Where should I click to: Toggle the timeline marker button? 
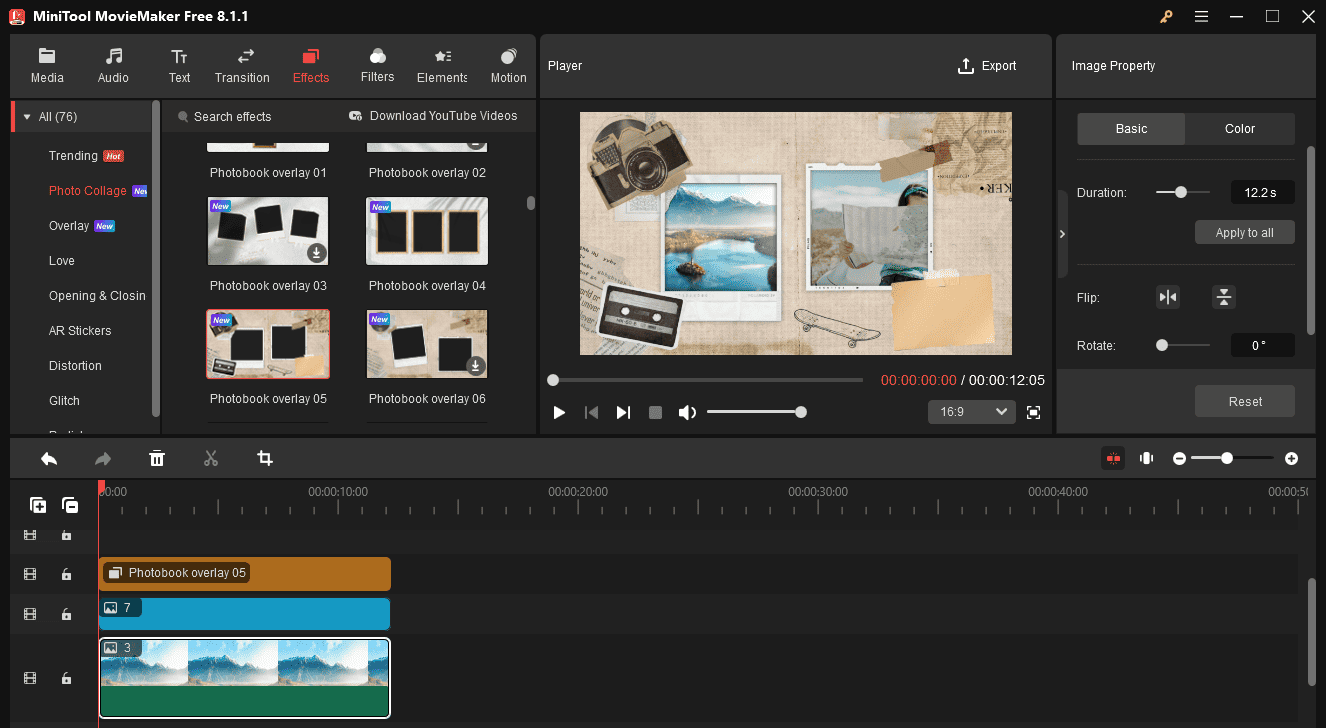tap(1147, 458)
